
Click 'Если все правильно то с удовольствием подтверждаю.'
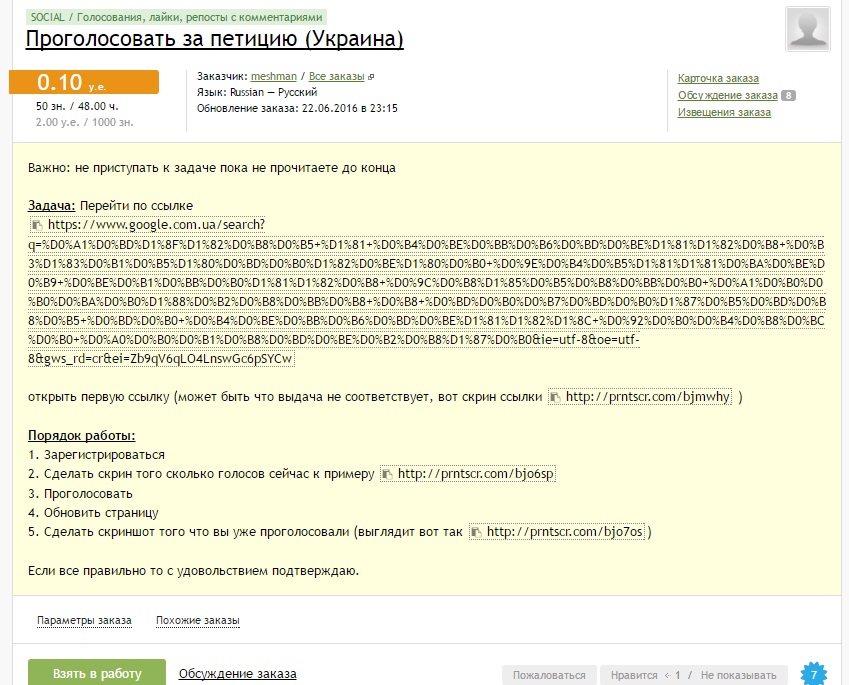click(x=193, y=571)
